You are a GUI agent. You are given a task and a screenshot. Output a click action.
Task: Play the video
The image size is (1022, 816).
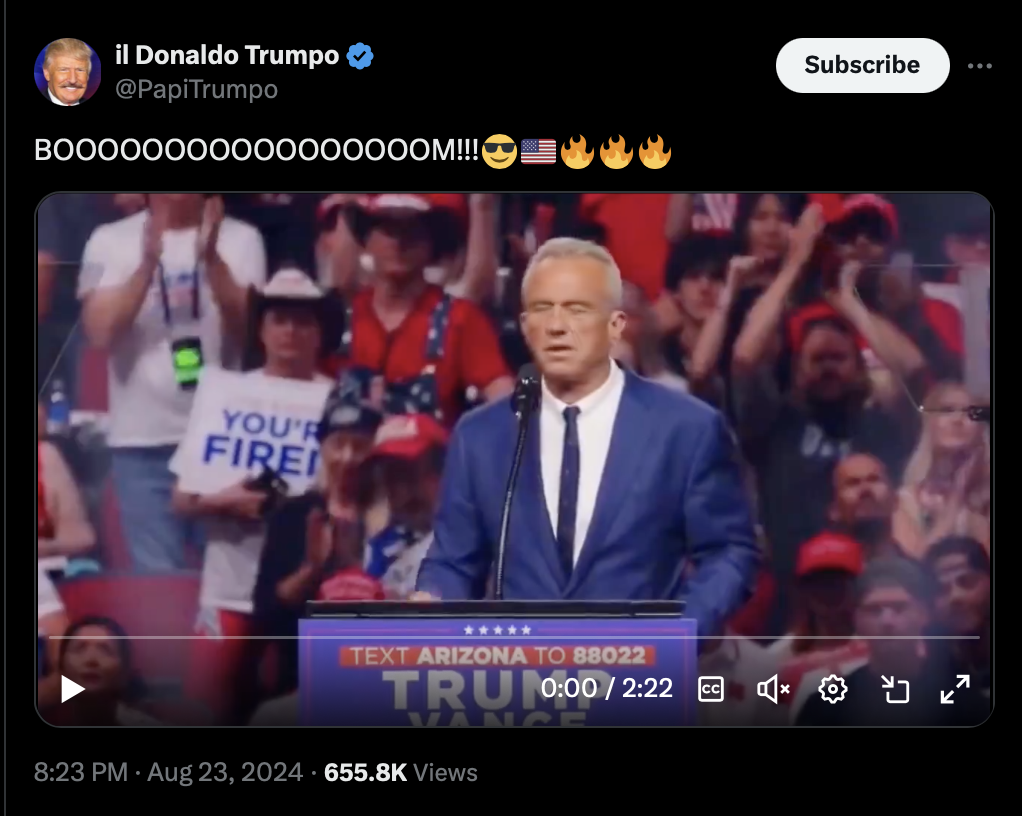73,689
